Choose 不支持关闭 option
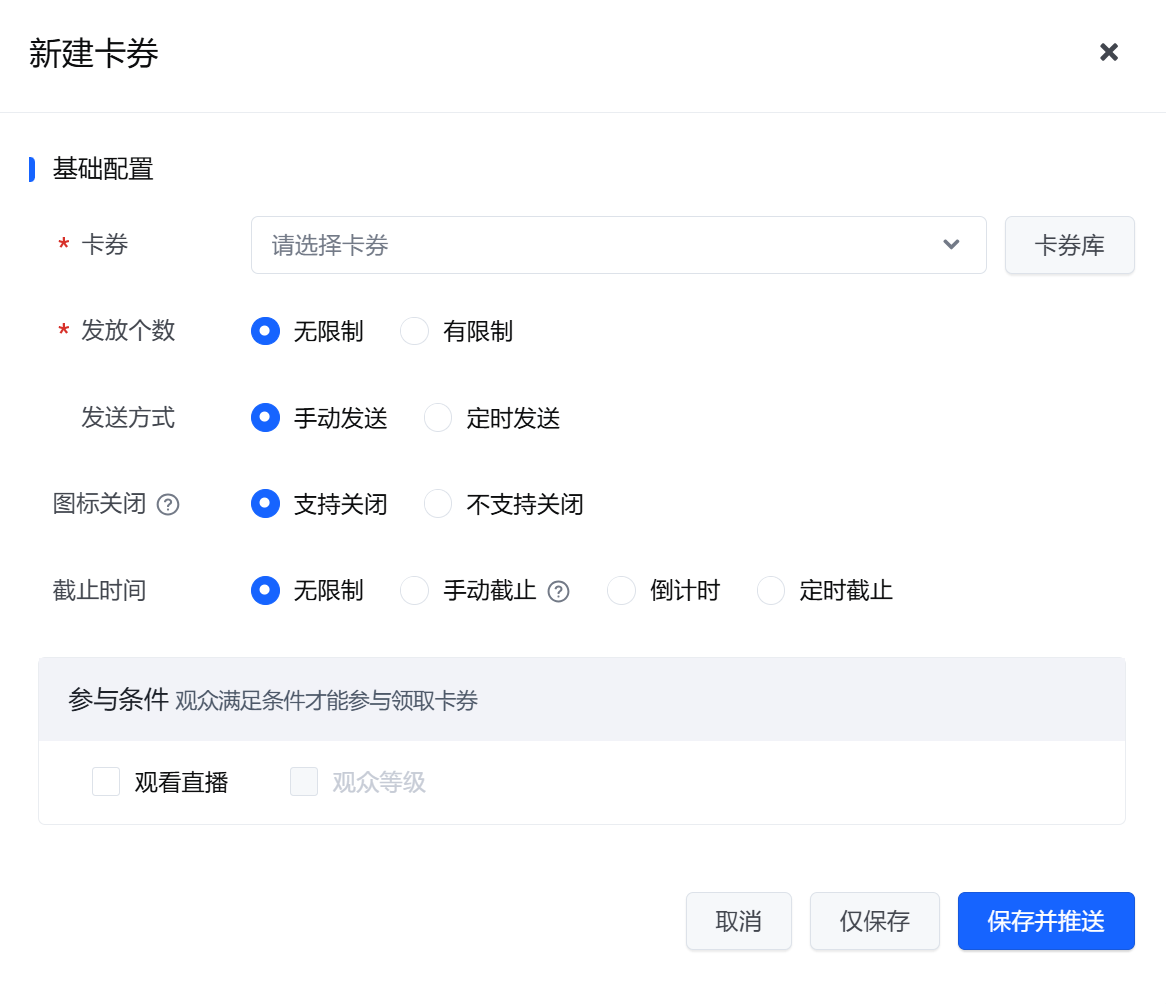Screen dimensions: 1166x1004 click(x=439, y=504)
